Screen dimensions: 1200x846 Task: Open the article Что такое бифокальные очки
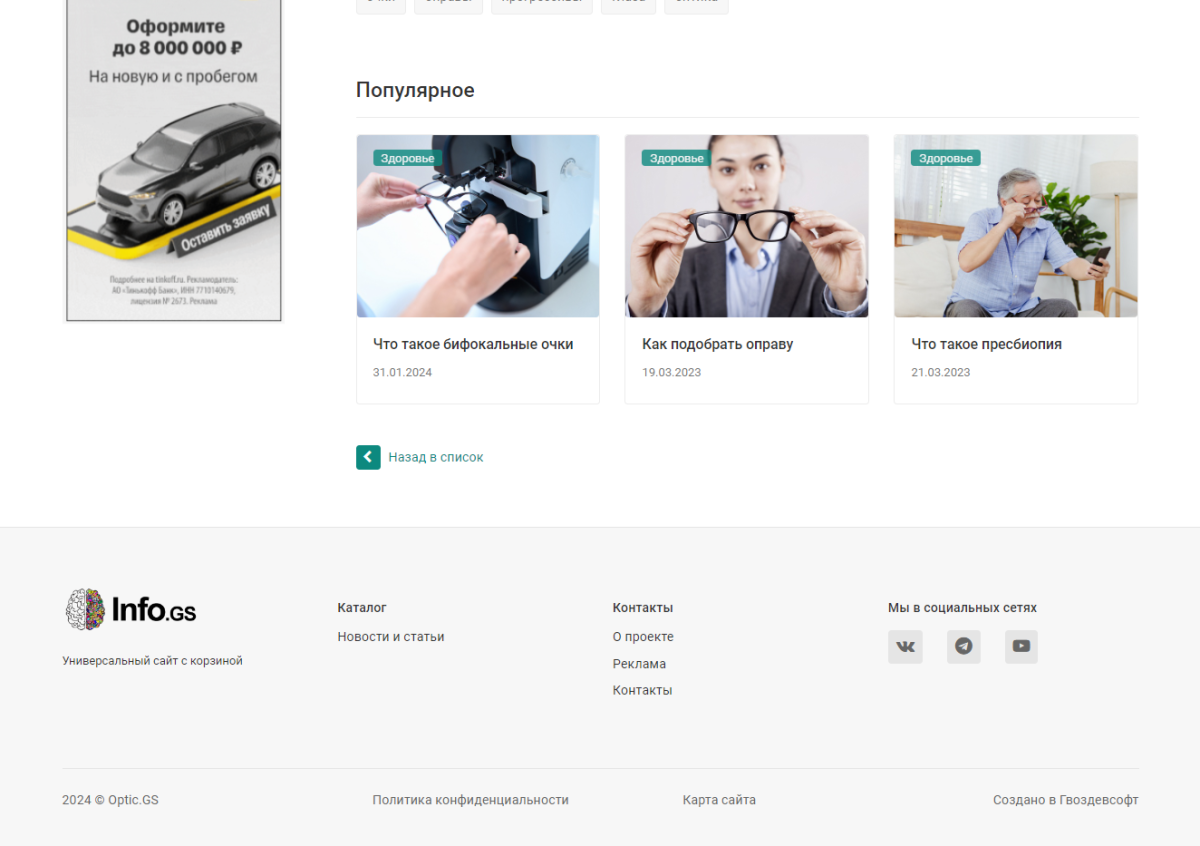tap(473, 343)
